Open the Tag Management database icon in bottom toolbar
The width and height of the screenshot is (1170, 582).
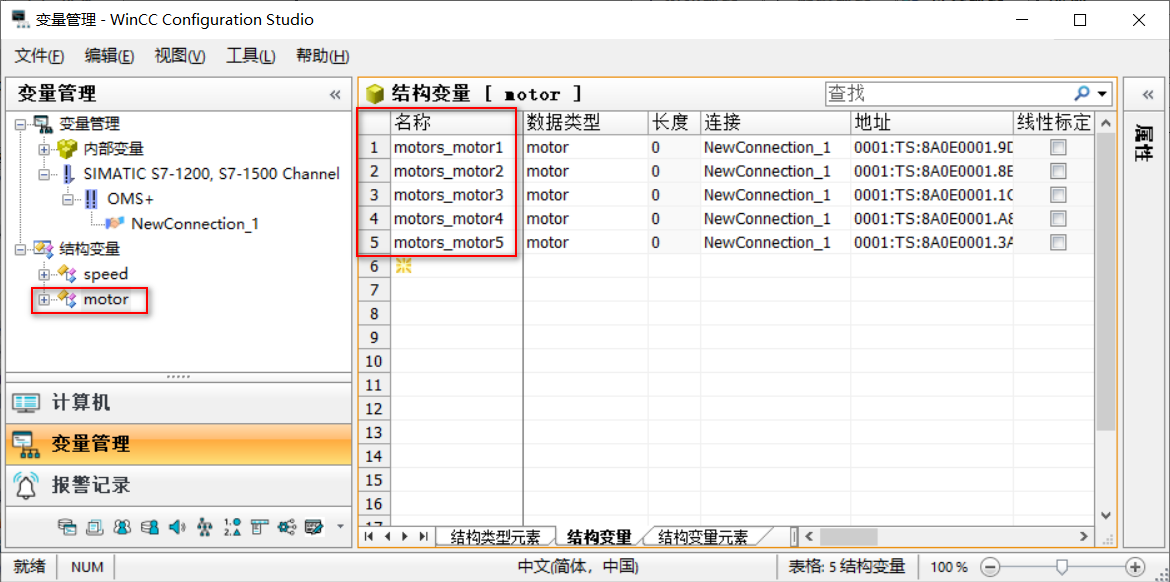(69, 527)
